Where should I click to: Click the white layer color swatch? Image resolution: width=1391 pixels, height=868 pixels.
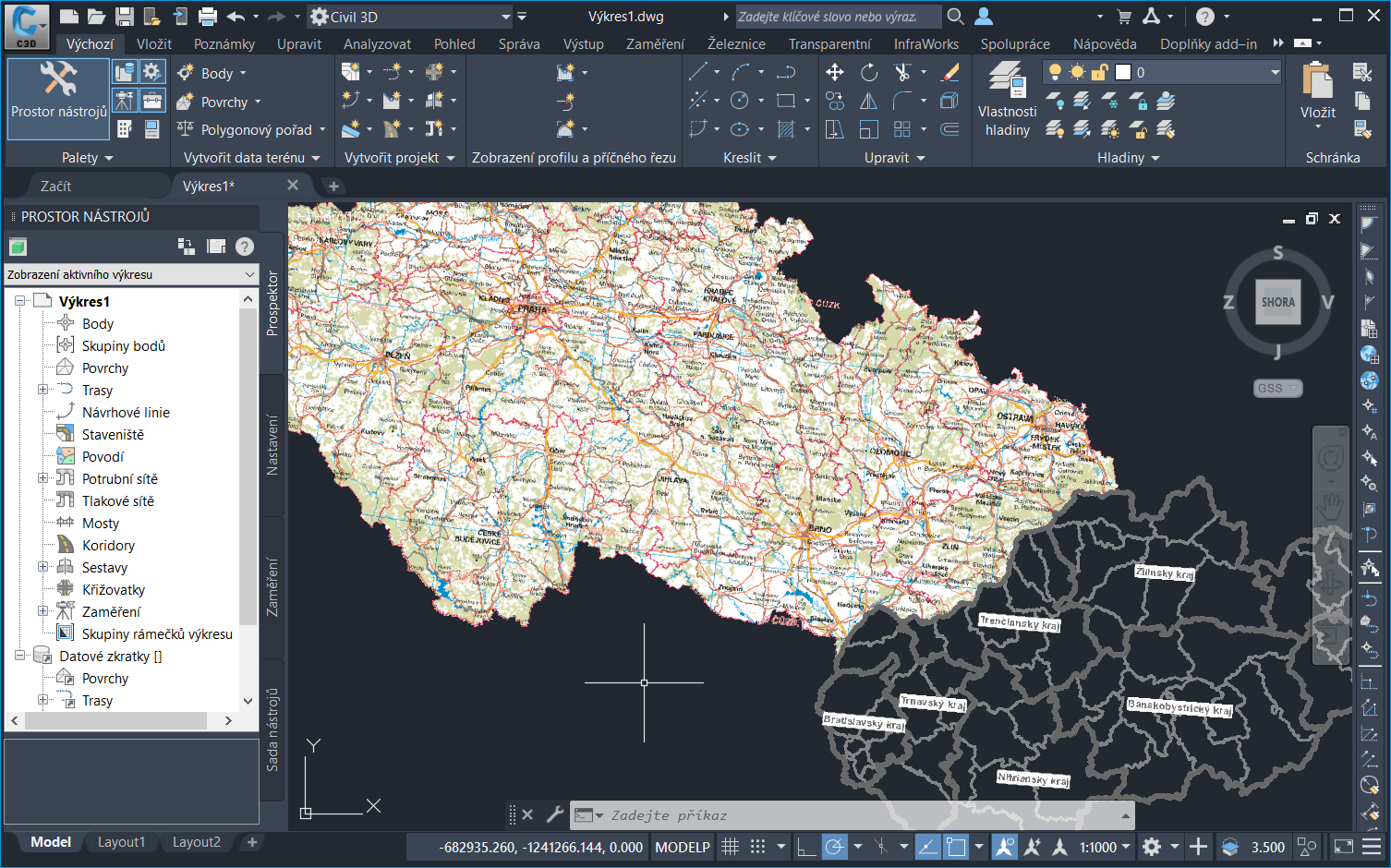pos(1123,72)
